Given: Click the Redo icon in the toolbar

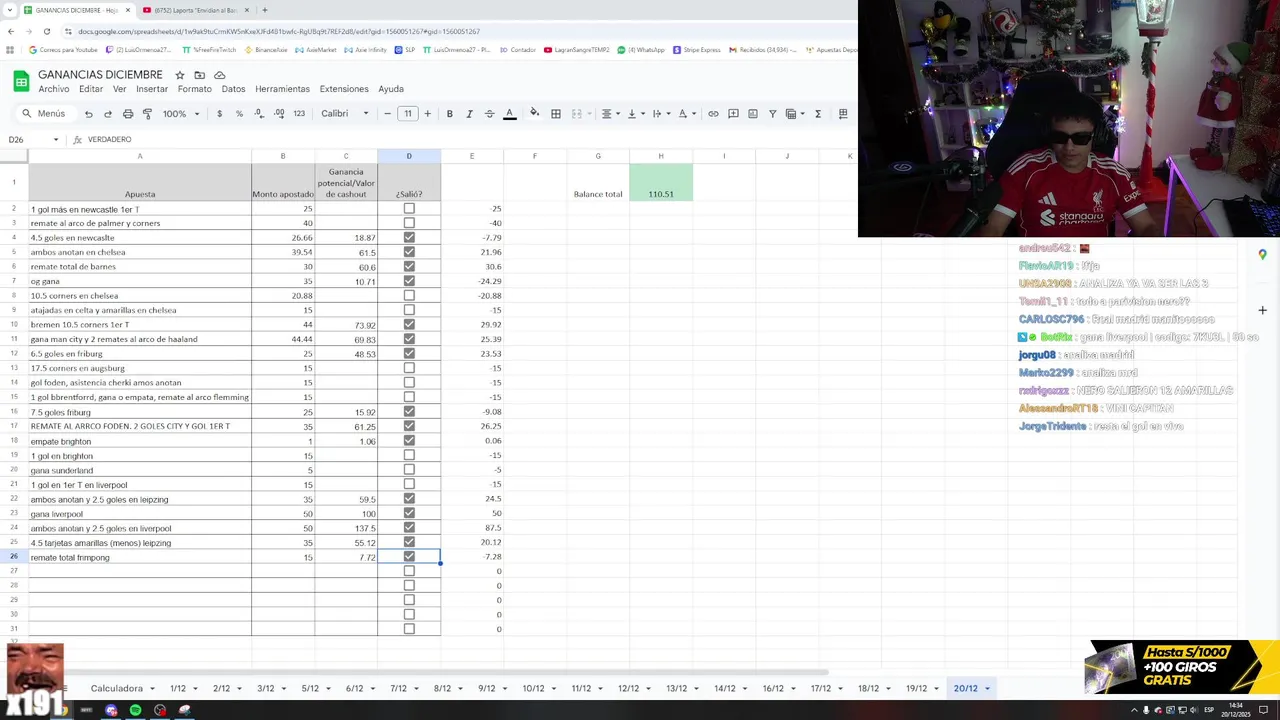Looking at the screenshot, I should pyautogui.click(x=108, y=114).
